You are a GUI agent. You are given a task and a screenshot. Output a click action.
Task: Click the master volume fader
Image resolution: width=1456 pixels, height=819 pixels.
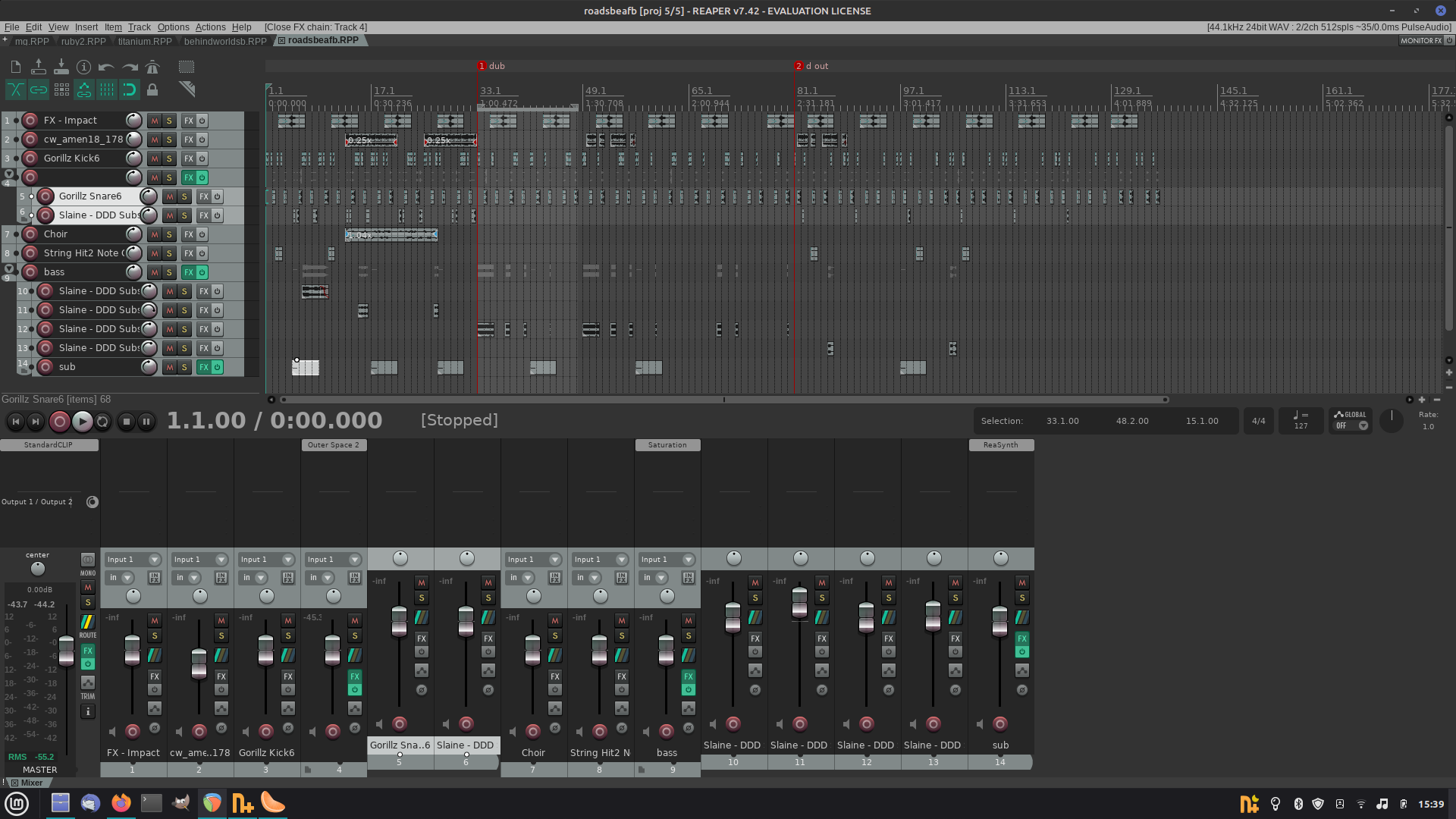pos(67,651)
